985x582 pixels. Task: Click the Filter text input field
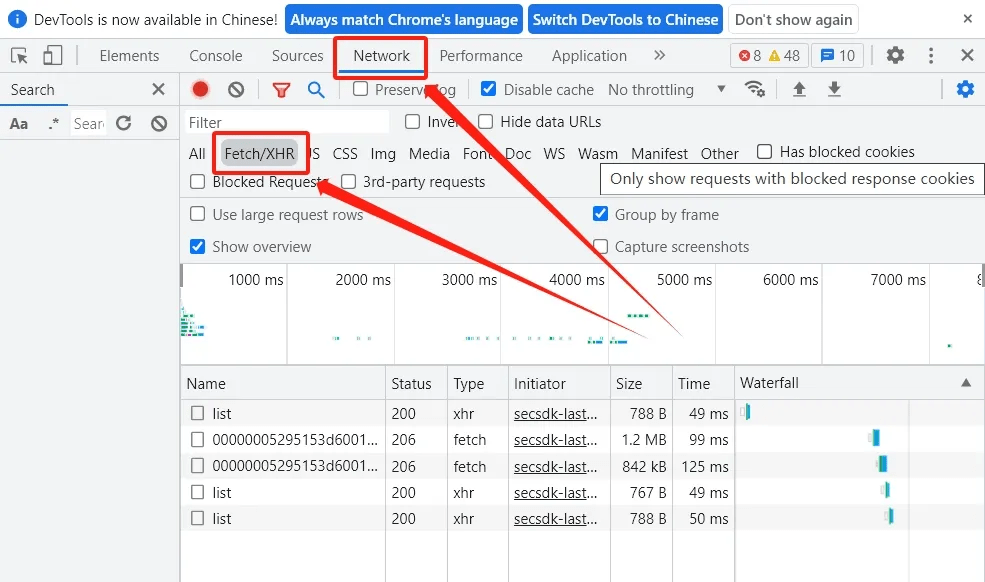287,122
